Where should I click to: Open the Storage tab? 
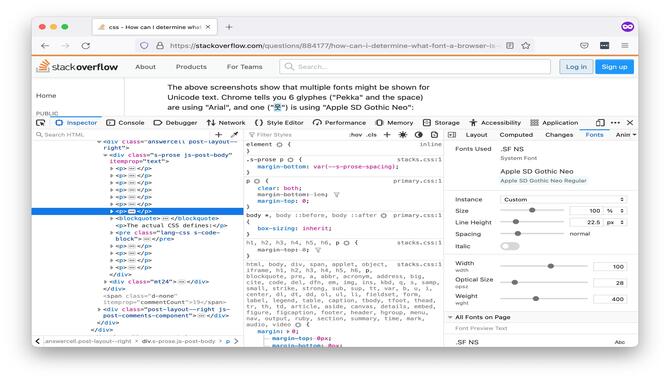pyautogui.click(x=441, y=123)
